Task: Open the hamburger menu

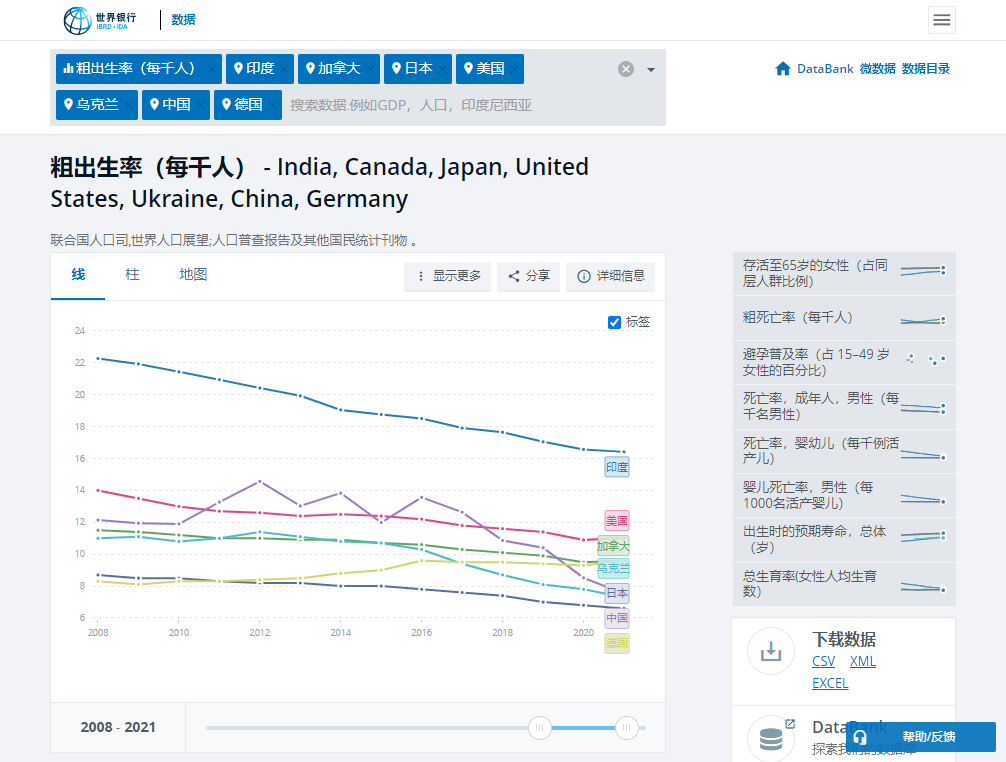Action: (941, 20)
